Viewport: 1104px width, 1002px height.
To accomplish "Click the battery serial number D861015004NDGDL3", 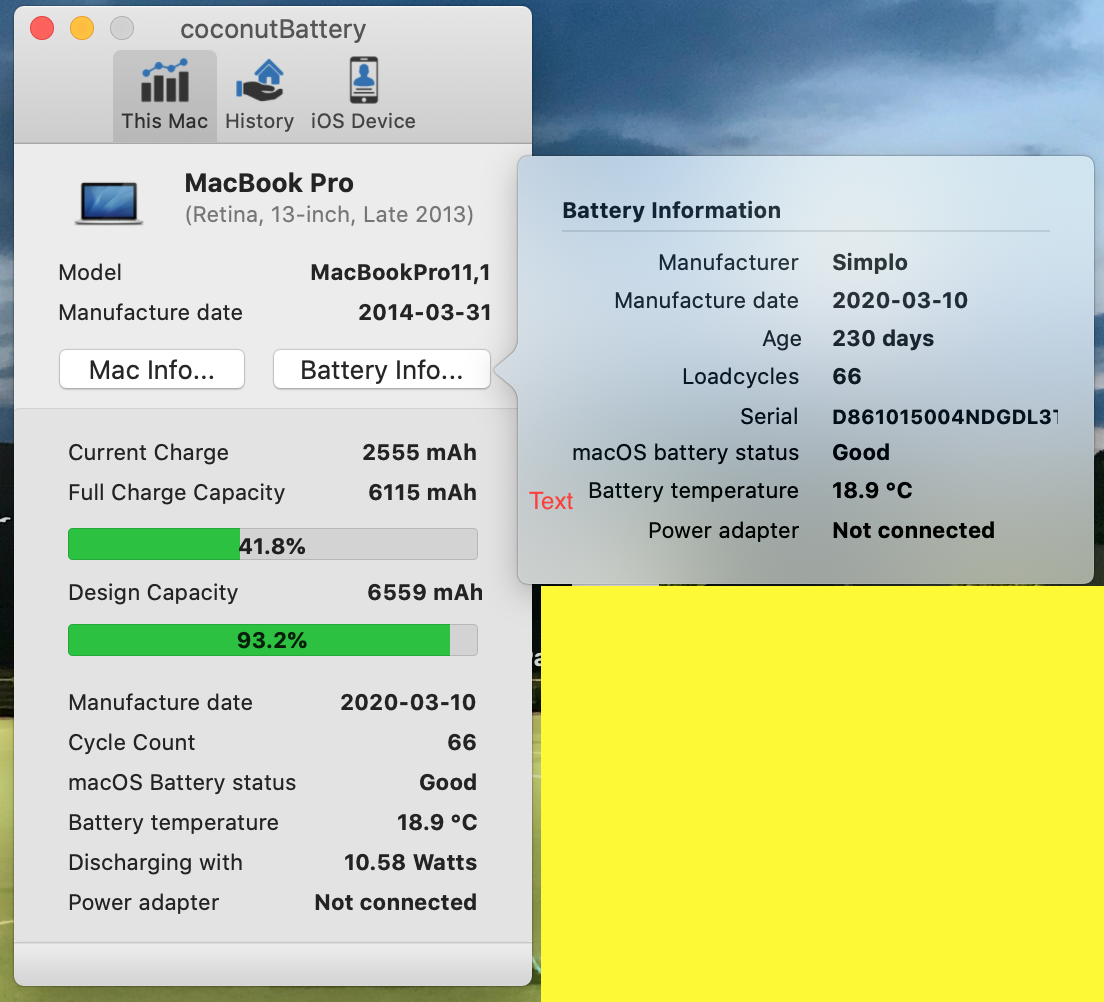I will tap(945, 417).
